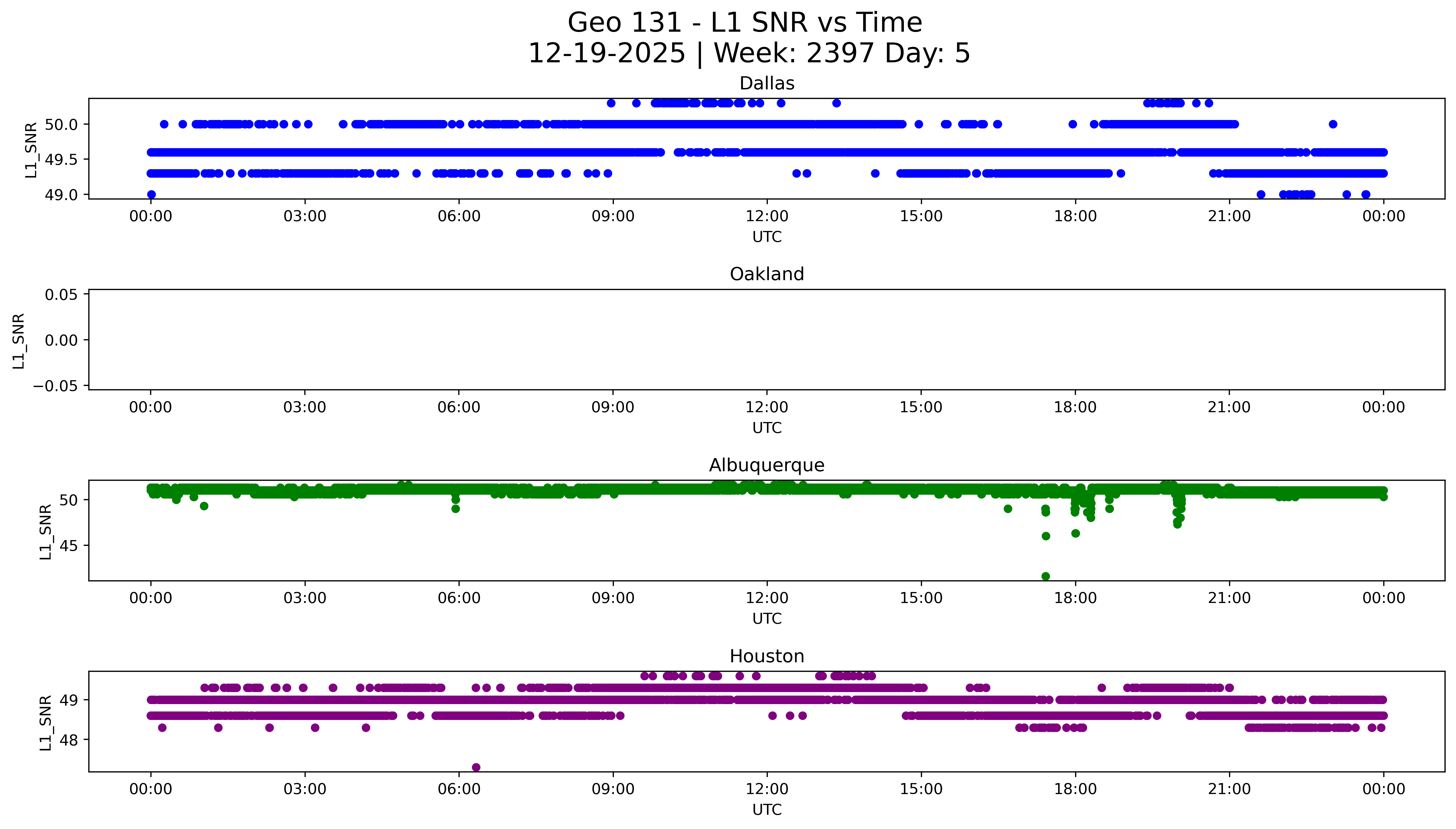This screenshot has width=1456, height=829.
Task: Click the Geo 131 main chart title
Action: [745, 23]
